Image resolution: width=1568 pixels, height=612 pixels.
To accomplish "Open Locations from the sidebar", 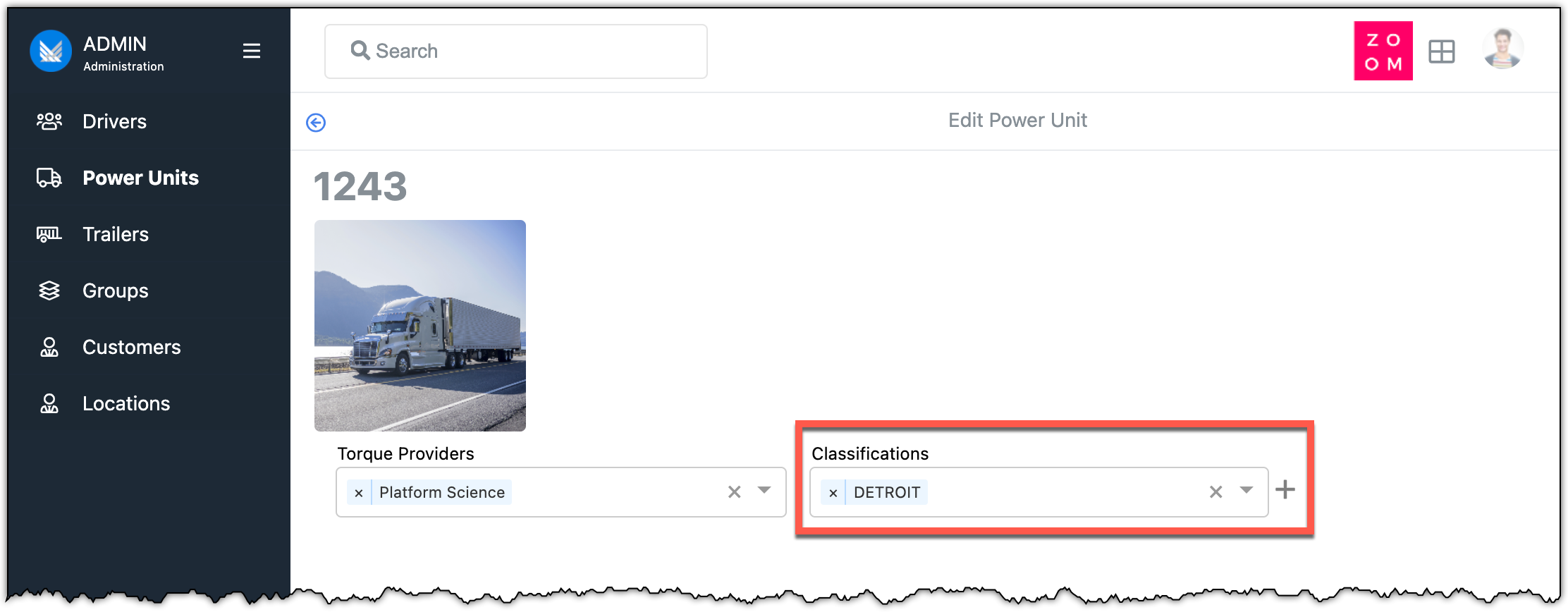I will pyautogui.click(x=126, y=403).
